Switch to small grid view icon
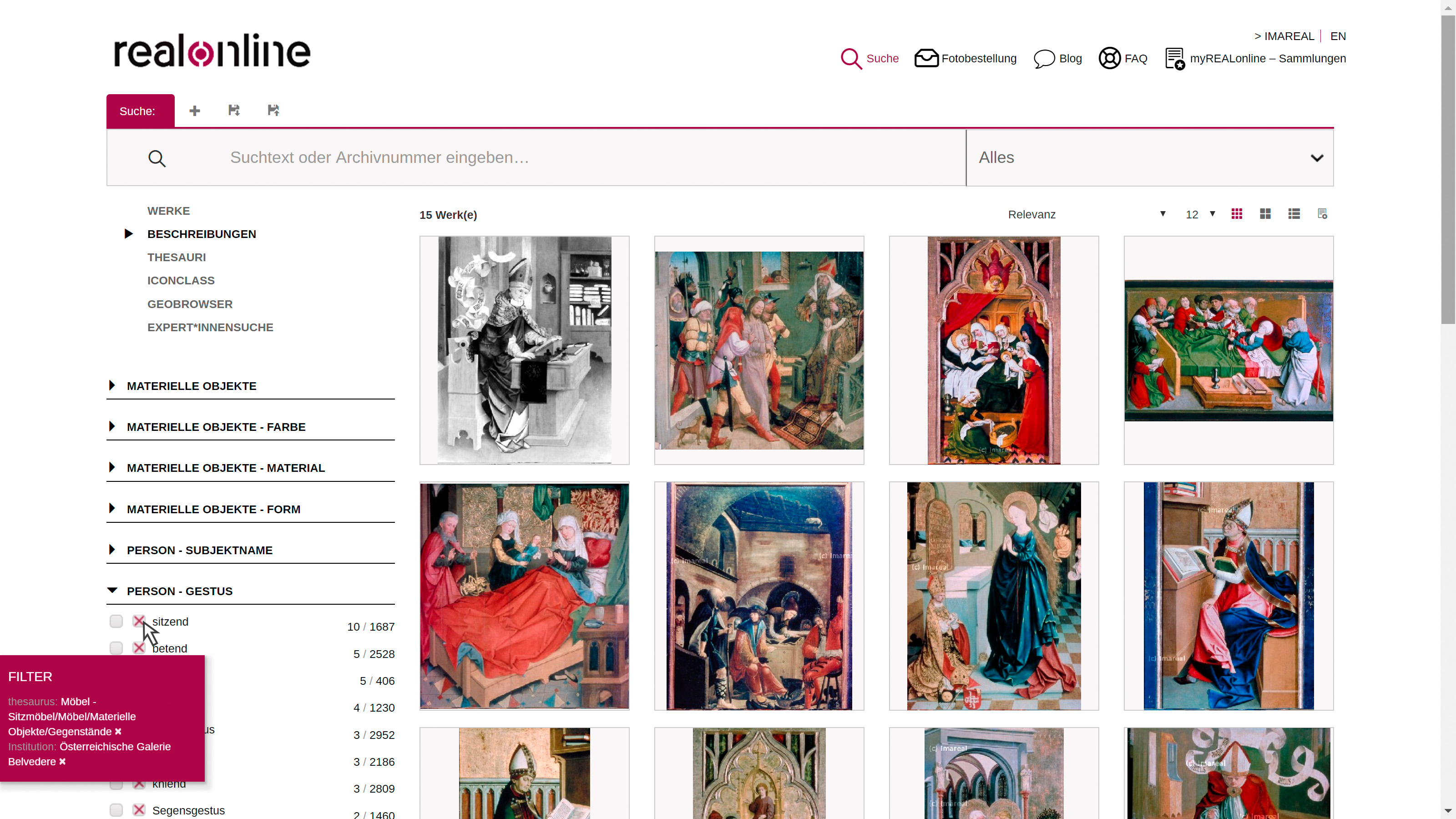1456x819 pixels. [1237, 214]
